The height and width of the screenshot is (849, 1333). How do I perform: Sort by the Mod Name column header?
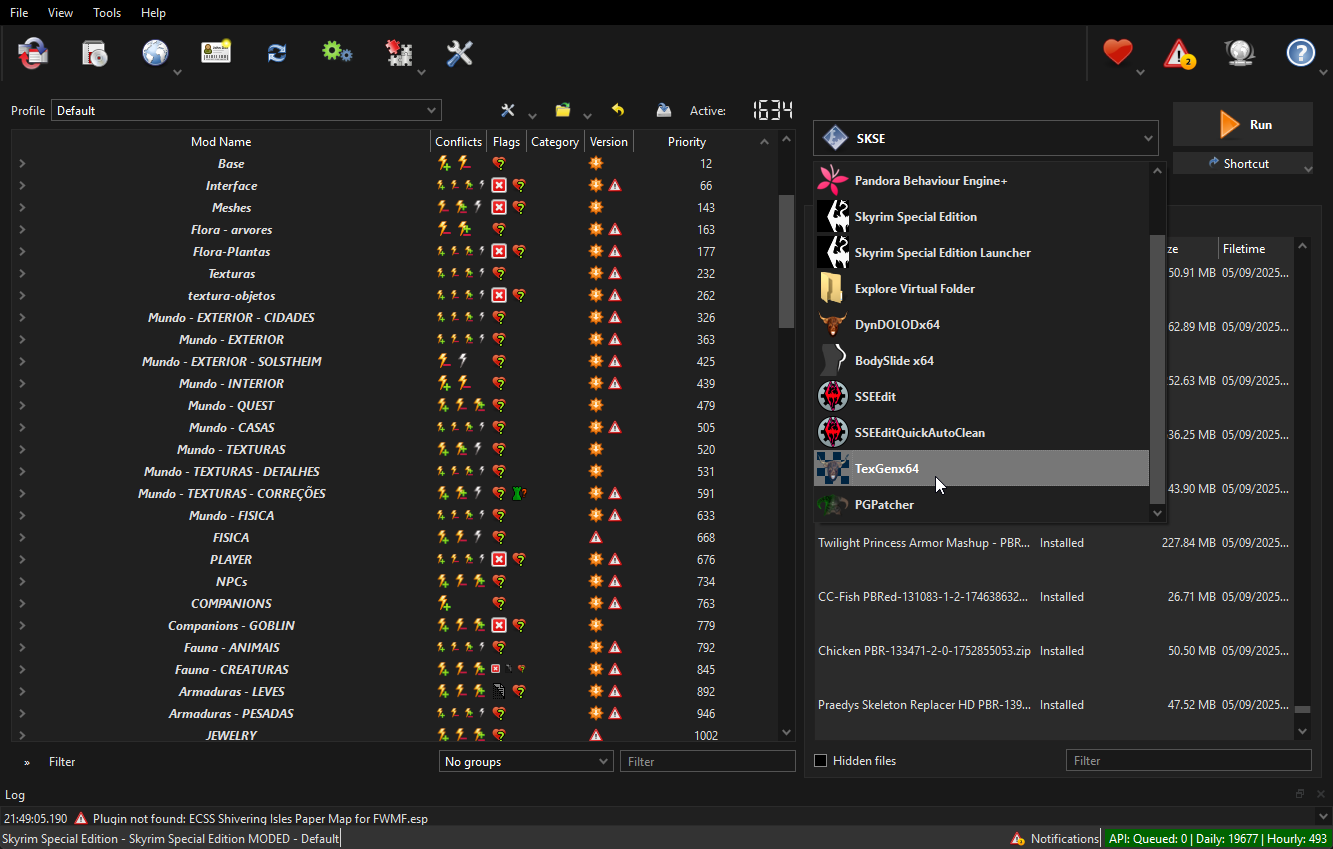(x=221, y=142)
